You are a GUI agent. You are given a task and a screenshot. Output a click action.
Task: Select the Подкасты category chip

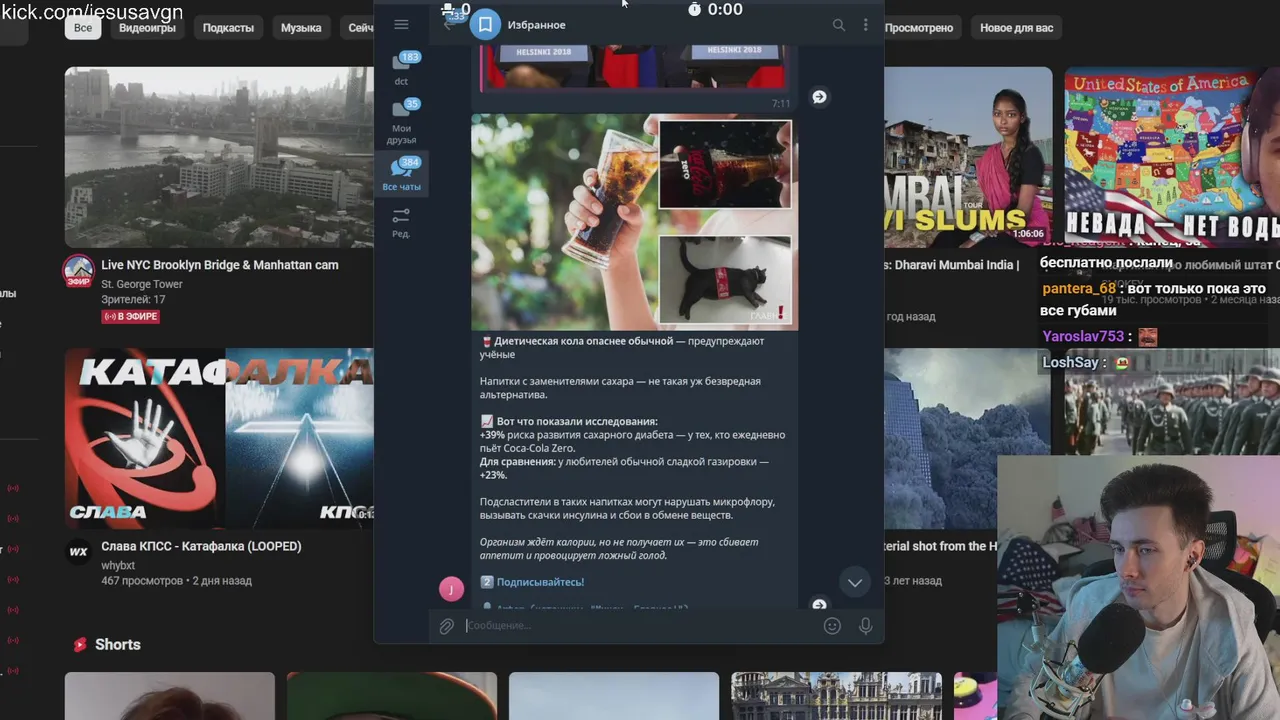point(228,28)
